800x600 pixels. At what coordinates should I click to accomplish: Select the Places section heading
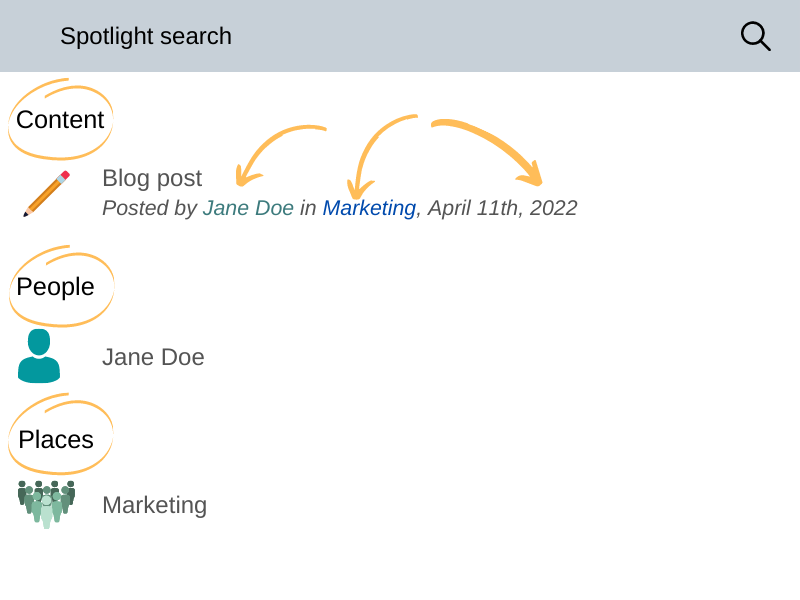point(56,440)
